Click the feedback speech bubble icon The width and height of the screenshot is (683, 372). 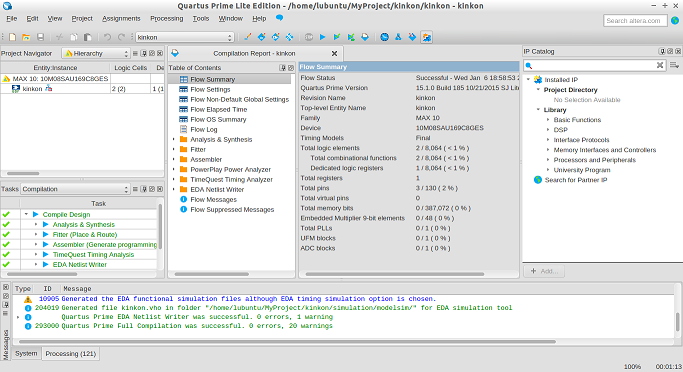tap(279, 18)
